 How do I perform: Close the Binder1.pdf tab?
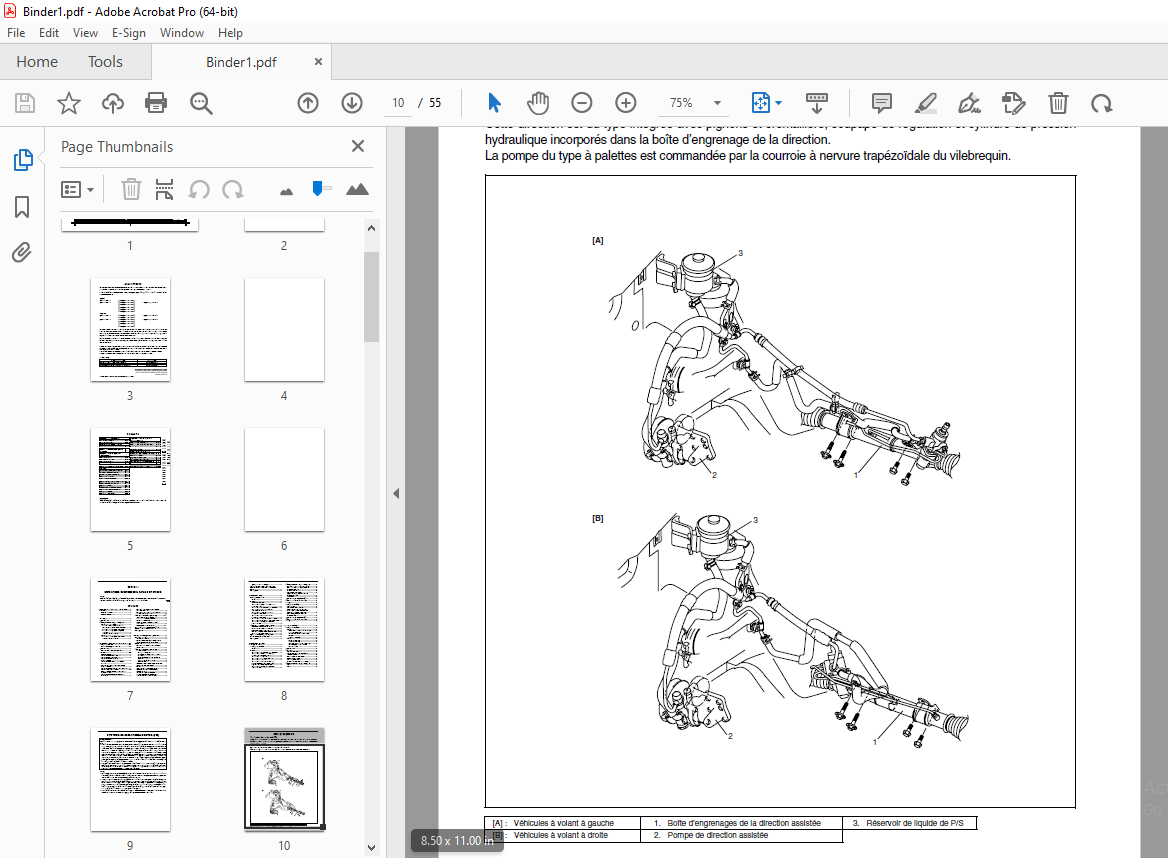tap(318, 62)
